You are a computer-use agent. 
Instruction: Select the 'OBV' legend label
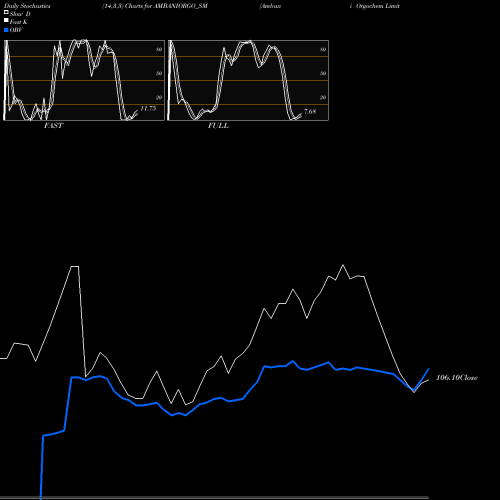point(16,30)
